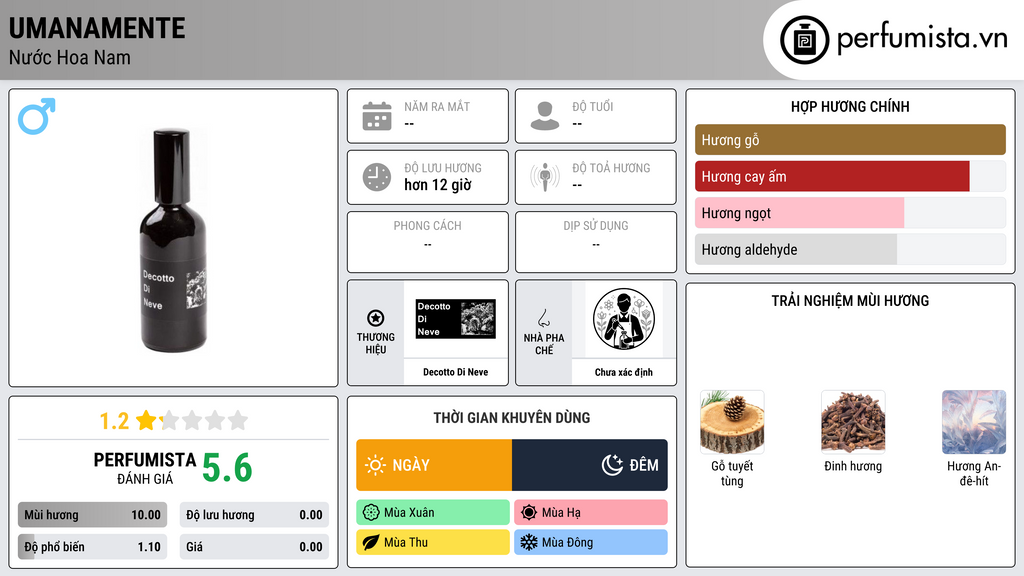Image resolution: width=1024 pixels, height=576 pixels.
Task: Click the Độ phổ biến 1.10 score bar
Action: (92, 547)
